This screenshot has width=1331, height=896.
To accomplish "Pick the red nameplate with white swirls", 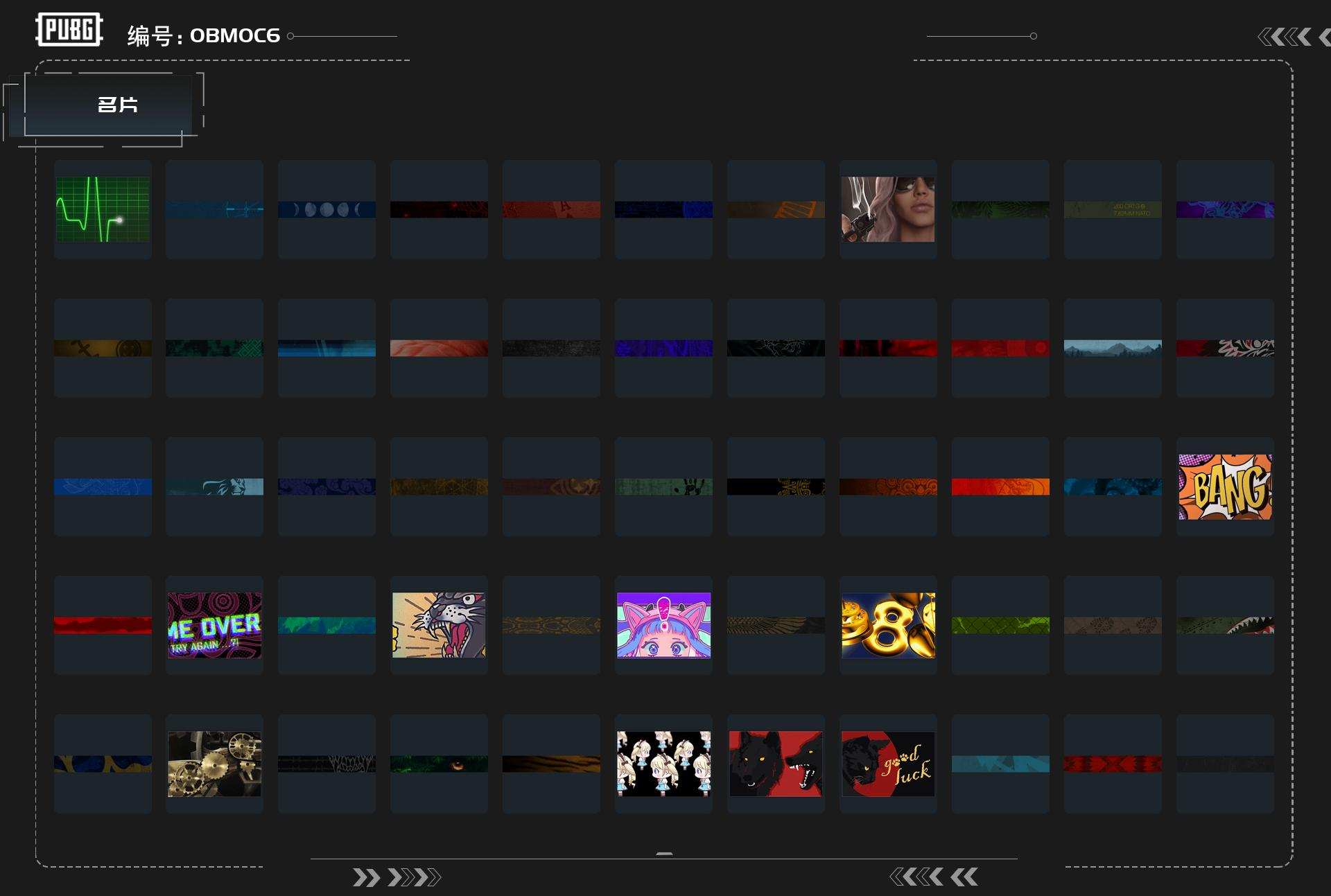I will pyautogui.click(x=1225, y=348).
